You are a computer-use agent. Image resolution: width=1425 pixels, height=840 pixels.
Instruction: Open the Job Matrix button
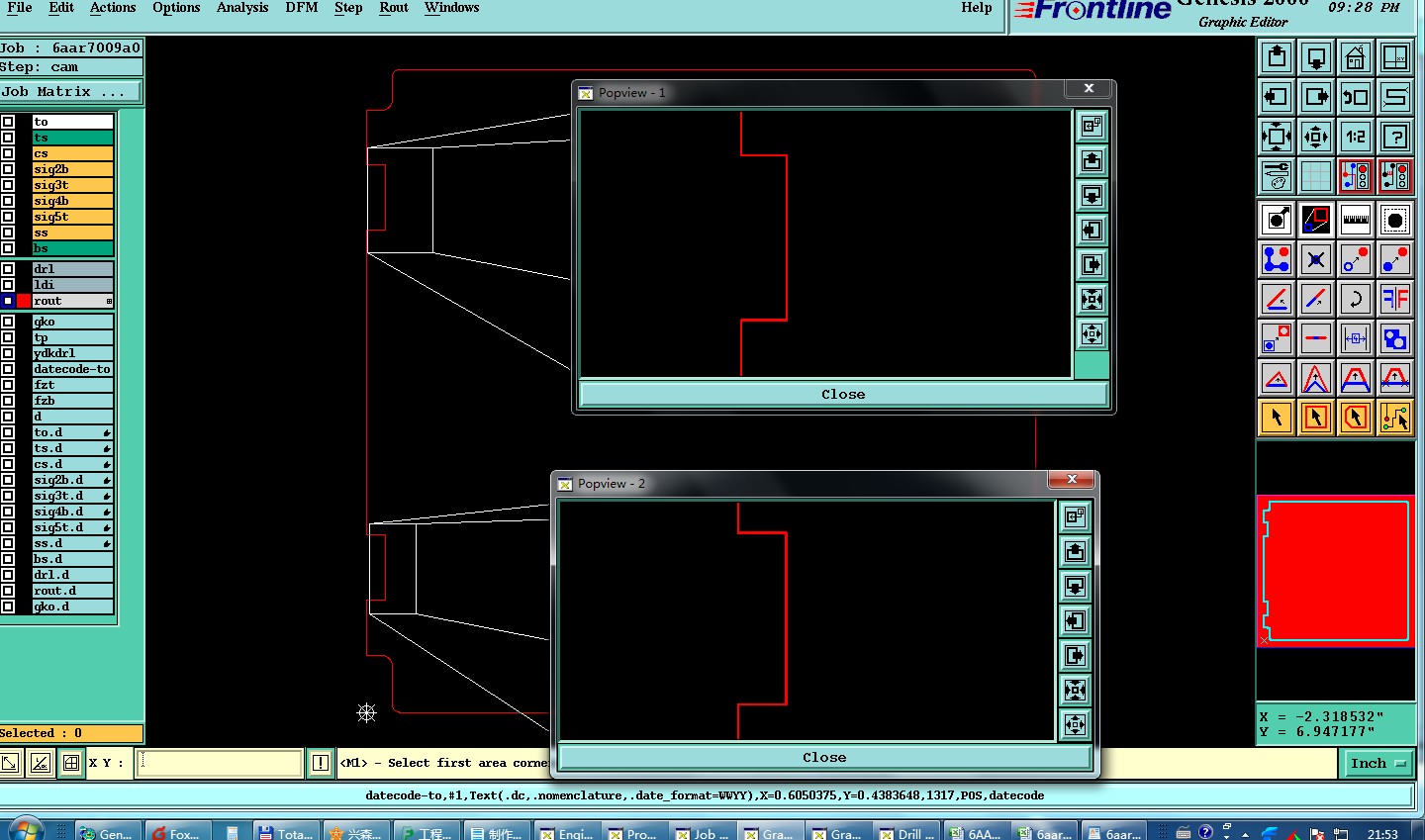70,92
